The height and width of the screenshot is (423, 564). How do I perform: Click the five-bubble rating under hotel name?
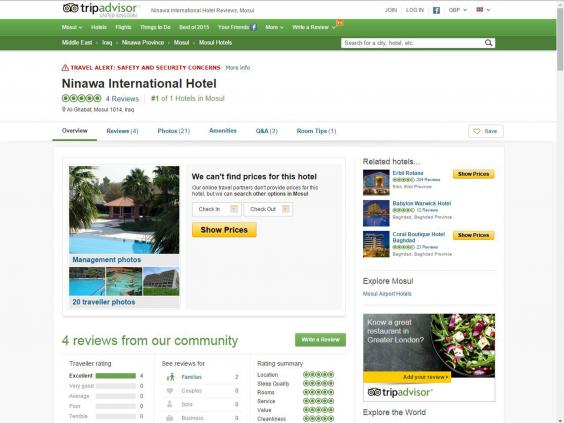pyautogui.click(x=82, y=98)
